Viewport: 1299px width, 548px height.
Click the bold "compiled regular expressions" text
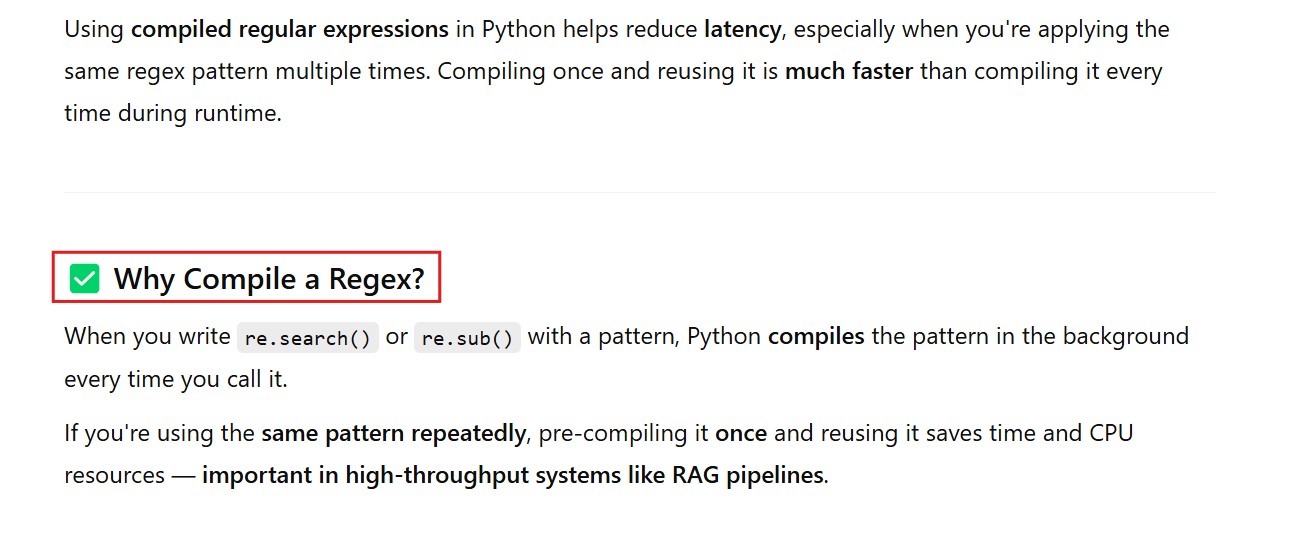pos(290,29)
